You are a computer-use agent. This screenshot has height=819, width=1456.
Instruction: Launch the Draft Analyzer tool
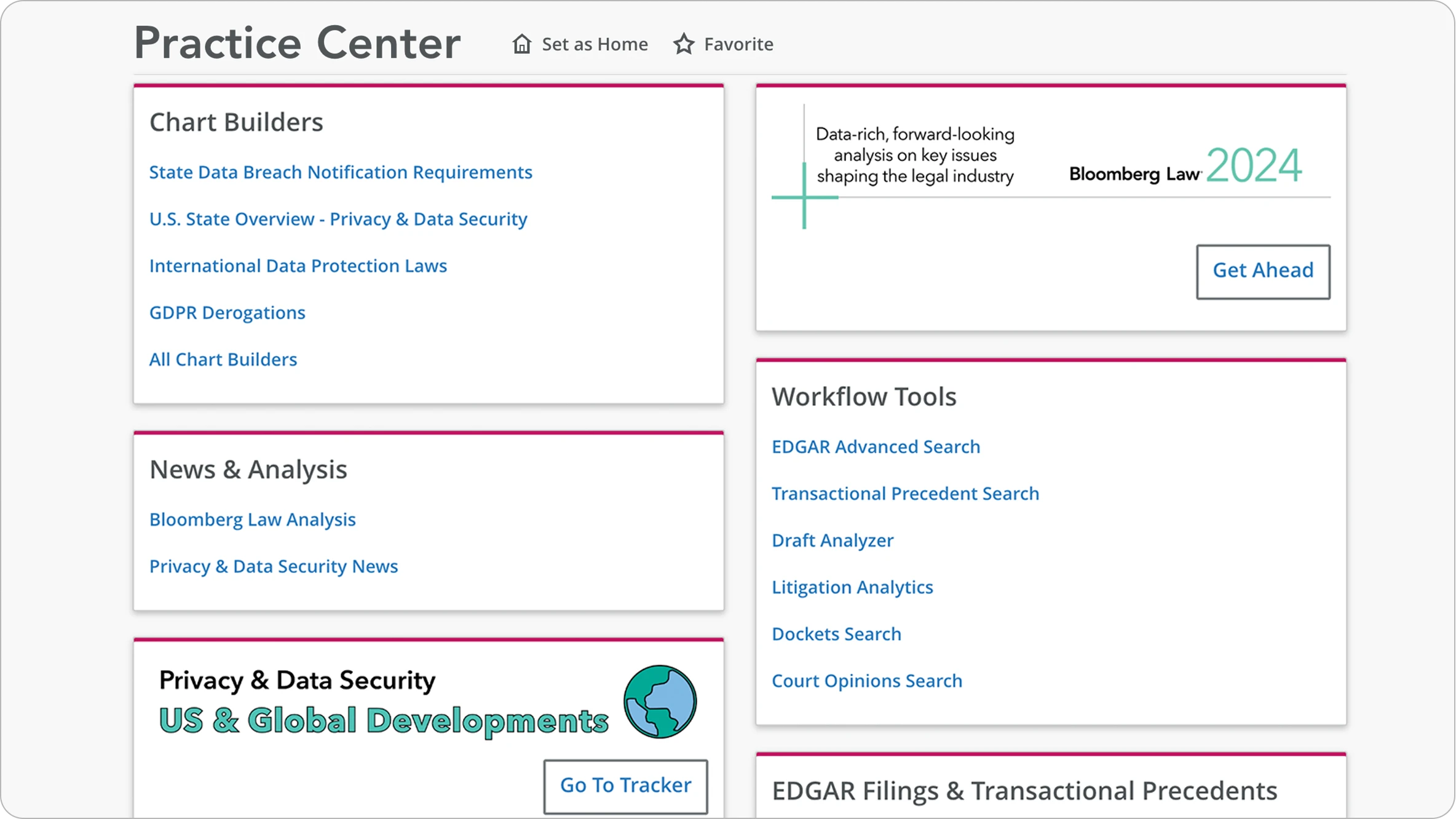832,540
